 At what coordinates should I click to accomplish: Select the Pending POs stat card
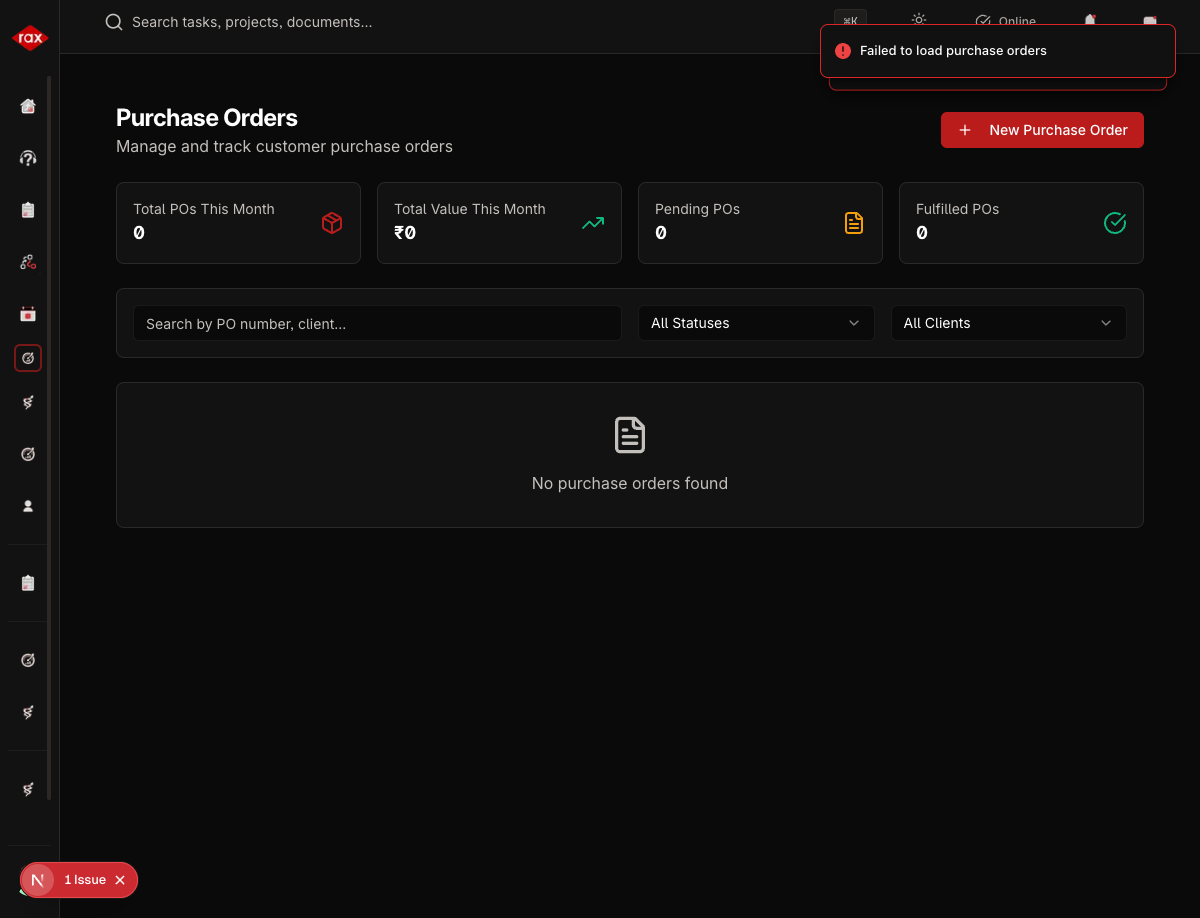[760, 223]
